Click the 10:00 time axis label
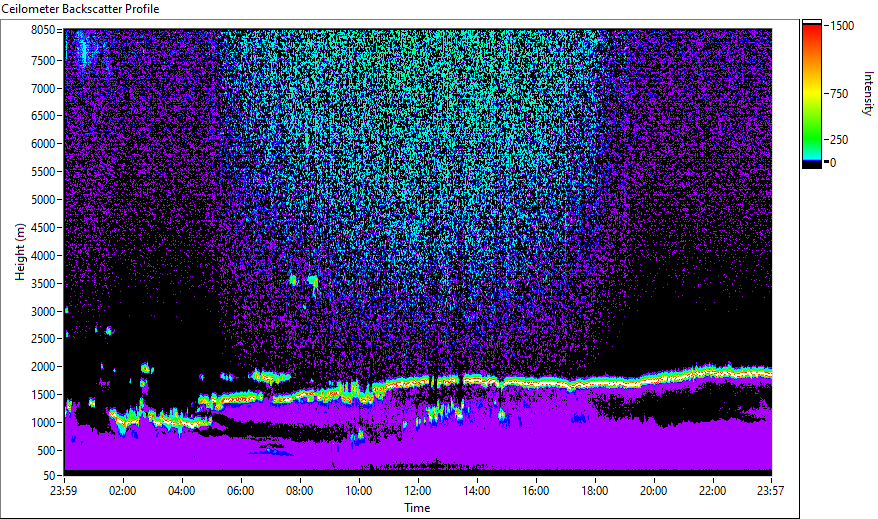This screenshot has width=878, height=519. pyautogui.click(x=358, y=491)
